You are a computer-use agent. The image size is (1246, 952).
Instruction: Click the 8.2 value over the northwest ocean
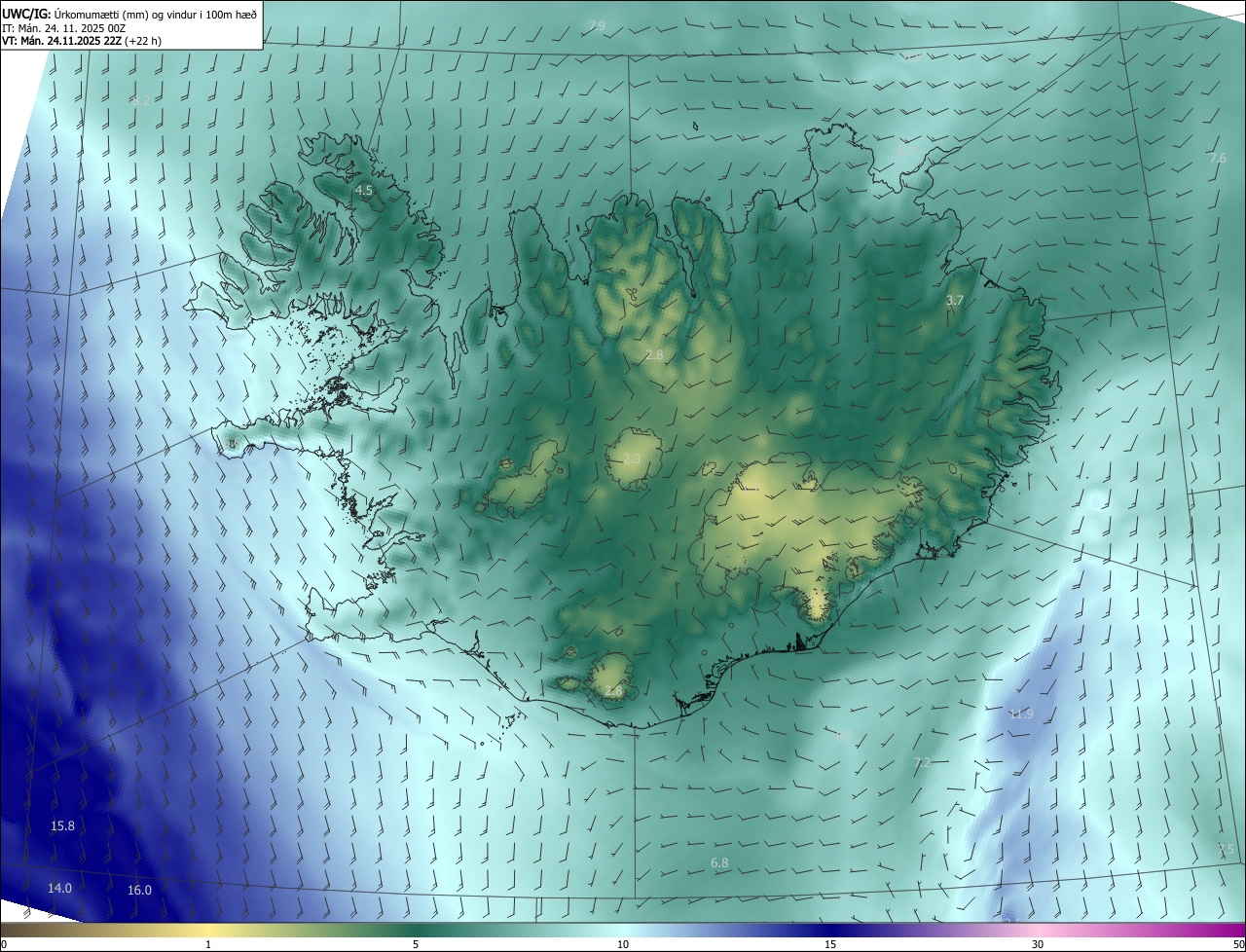(x=141, y=100)
